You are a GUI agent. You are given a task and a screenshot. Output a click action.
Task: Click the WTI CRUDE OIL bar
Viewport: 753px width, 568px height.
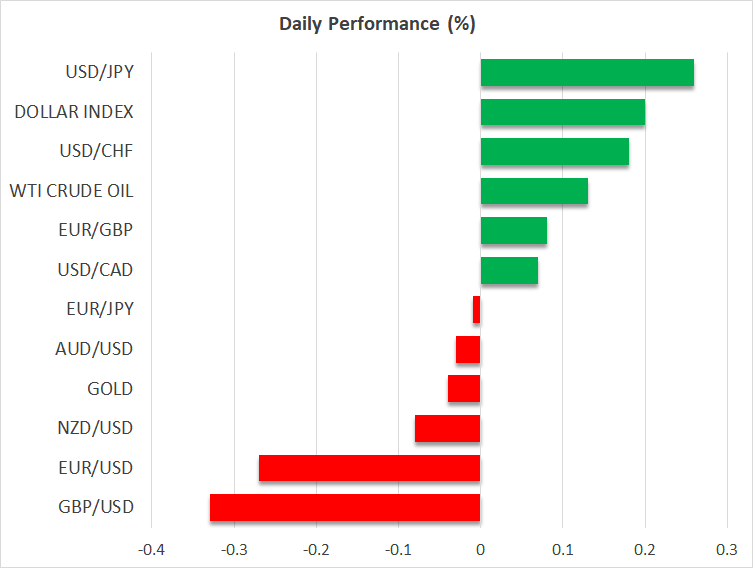click(x=534, y=191)
